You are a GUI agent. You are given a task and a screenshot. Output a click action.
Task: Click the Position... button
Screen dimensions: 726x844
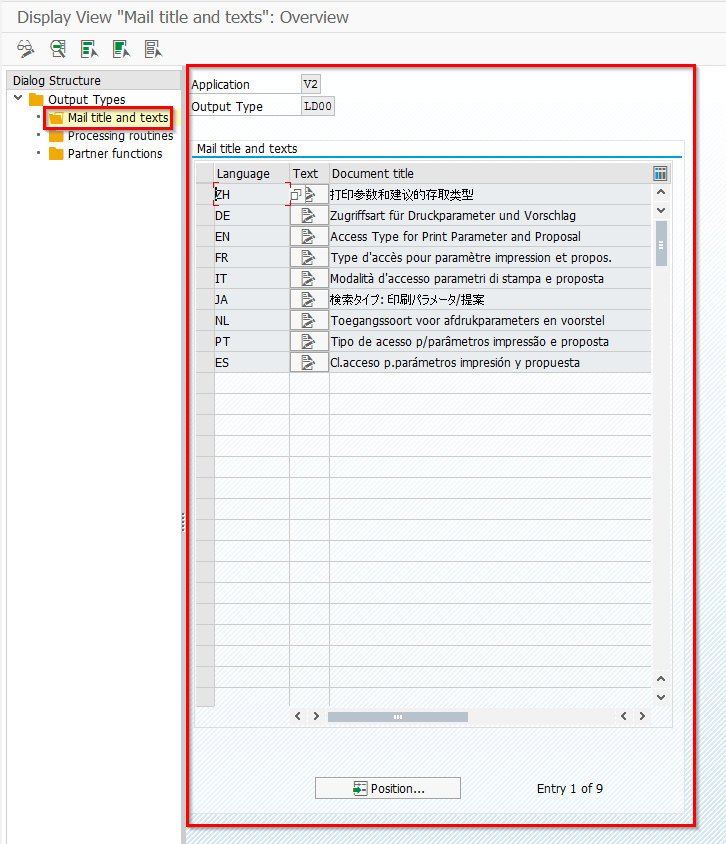point(387,788)
